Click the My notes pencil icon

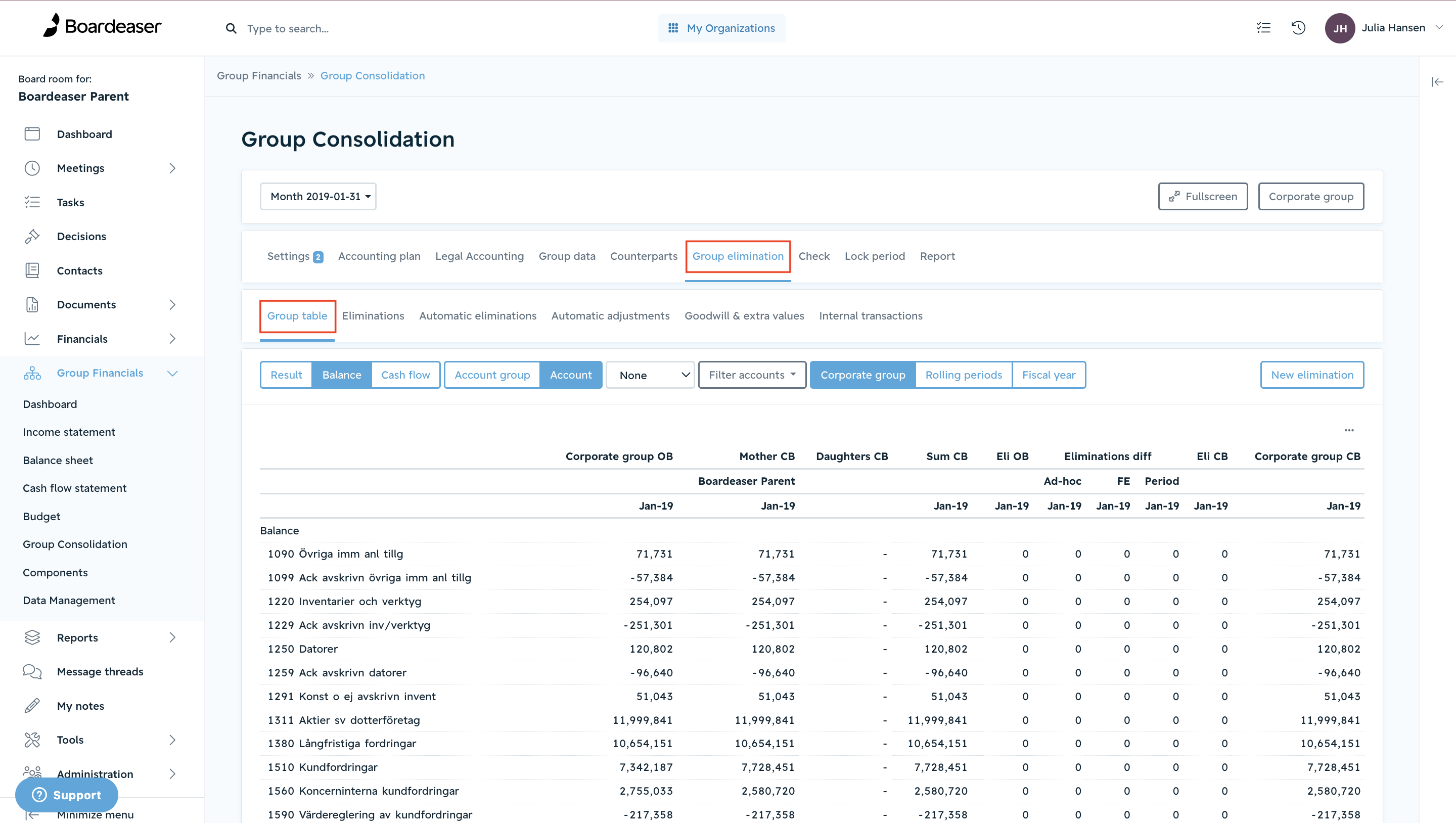pyautogui.click(x=32, y=706)
